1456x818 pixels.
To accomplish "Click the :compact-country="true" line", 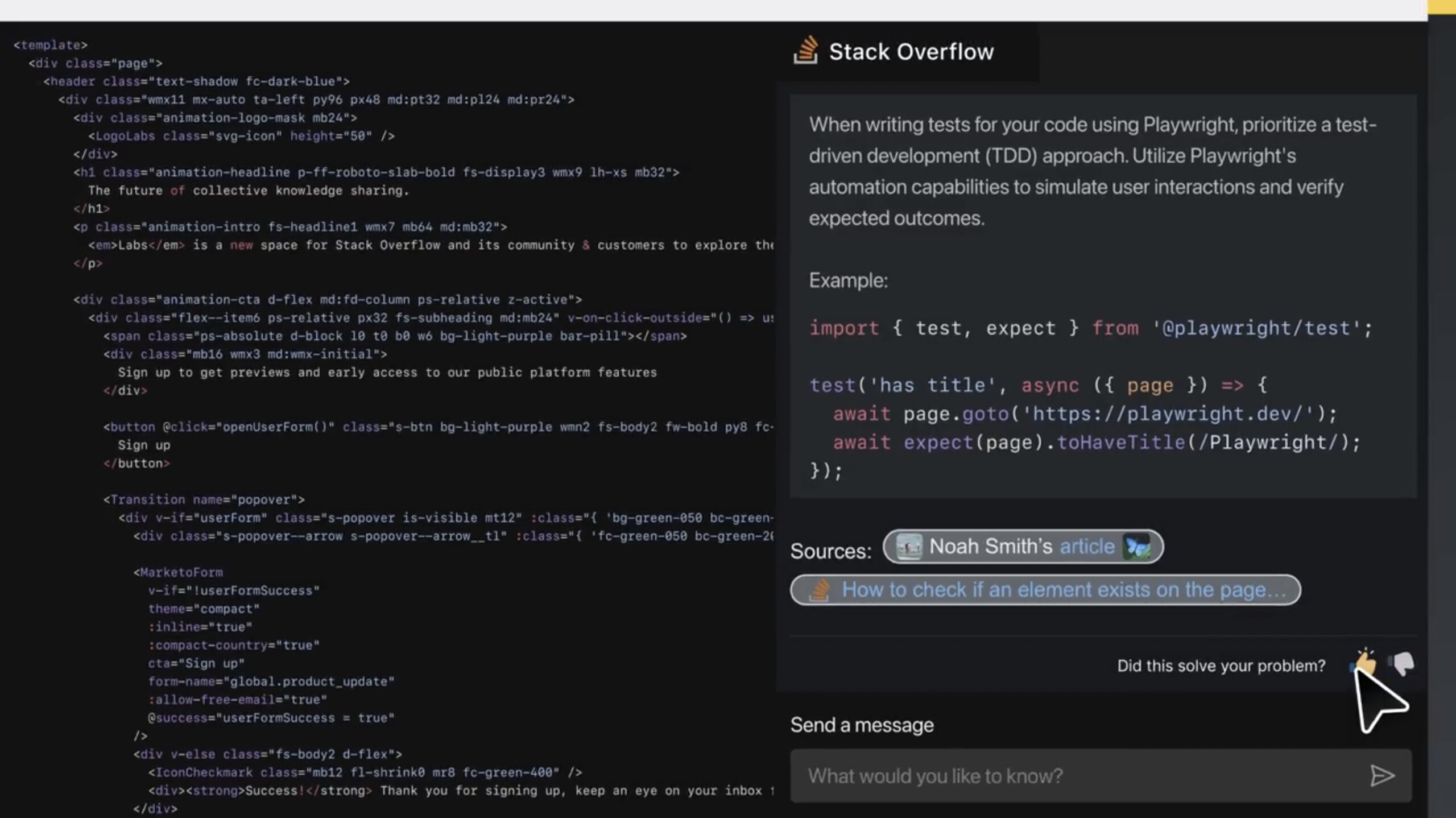I will click(x=234, y=645).
